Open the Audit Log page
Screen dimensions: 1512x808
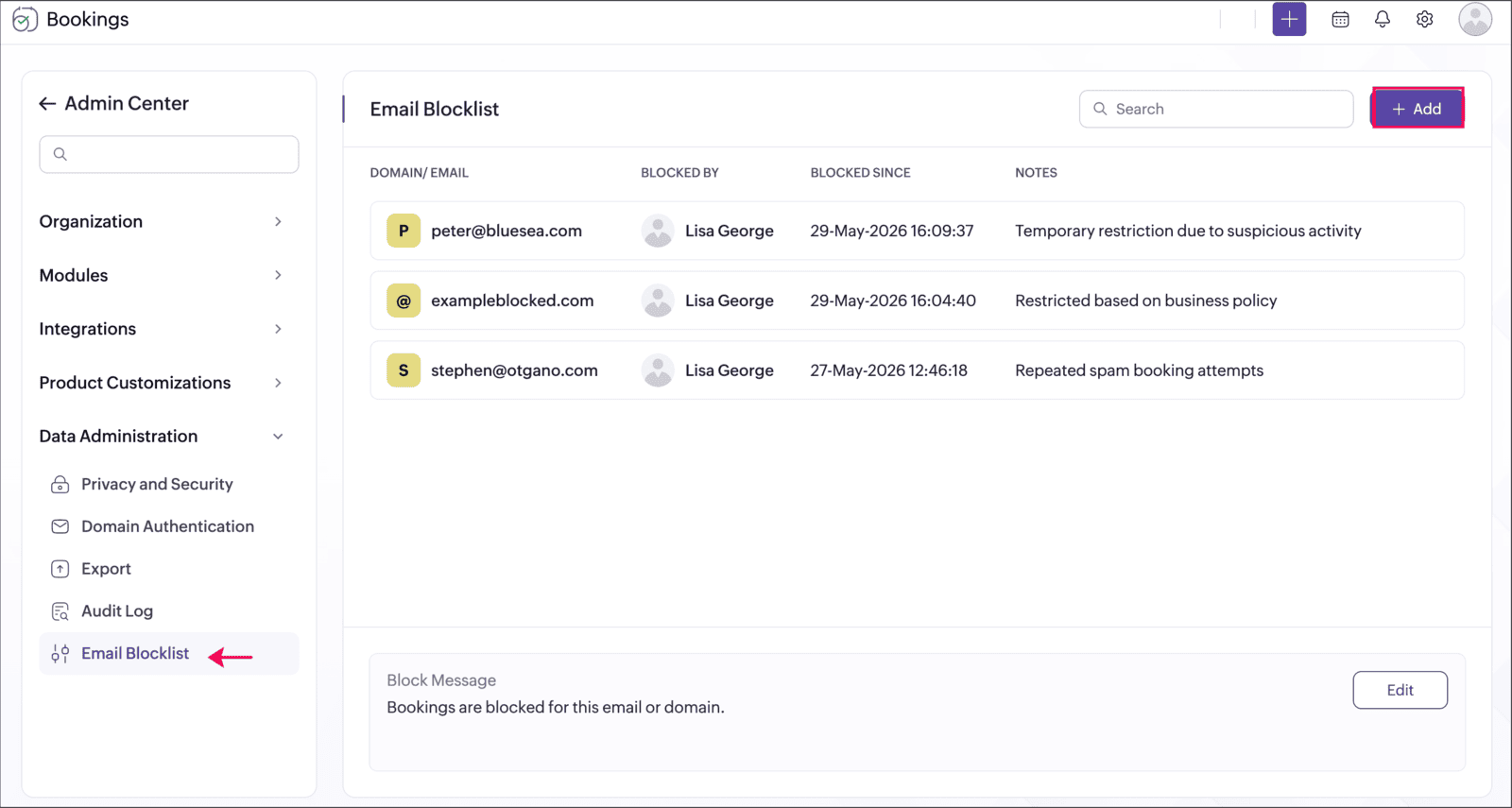coord(117,611)
